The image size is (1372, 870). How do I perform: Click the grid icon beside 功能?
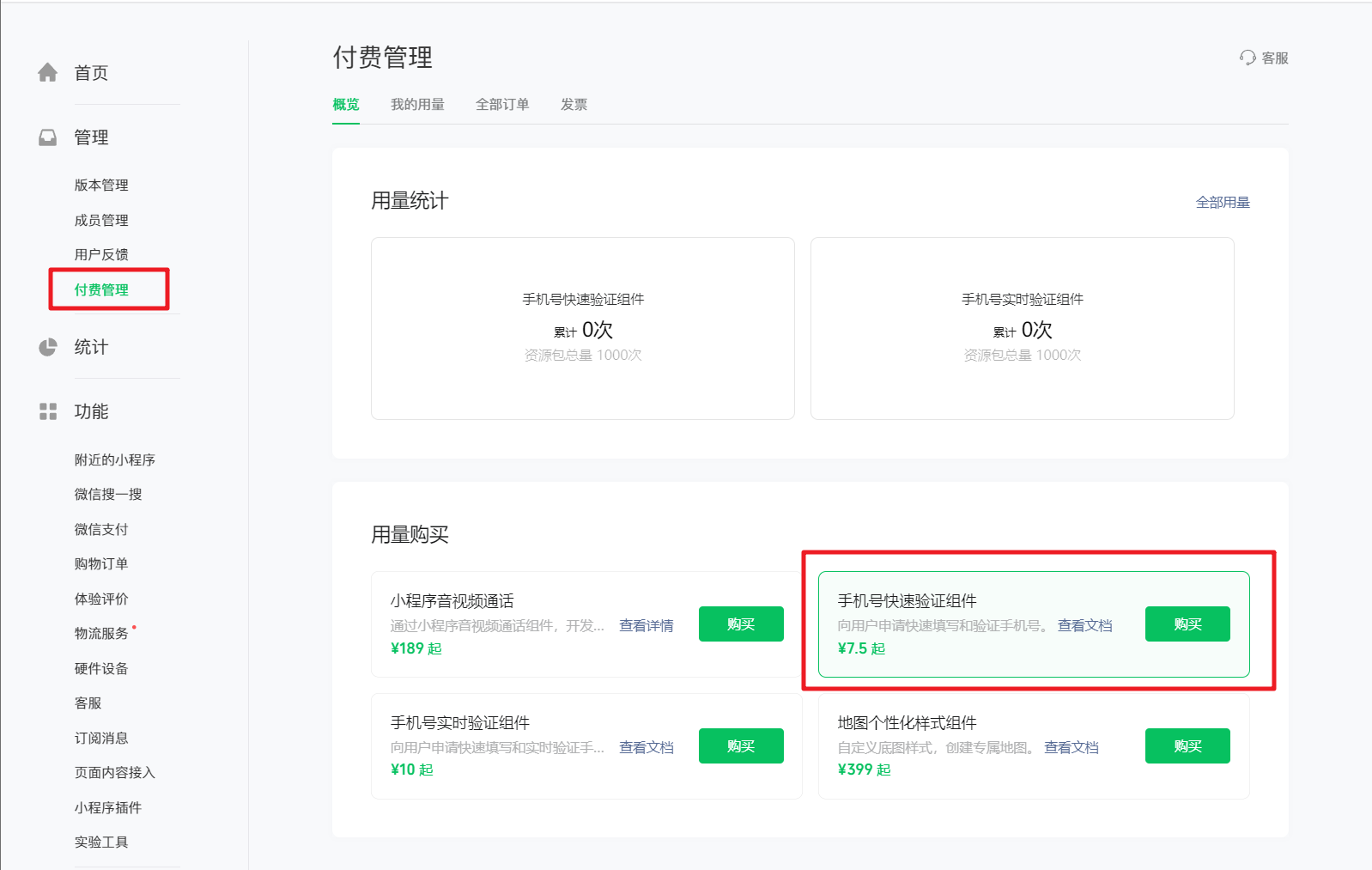(x=48, y=411)
